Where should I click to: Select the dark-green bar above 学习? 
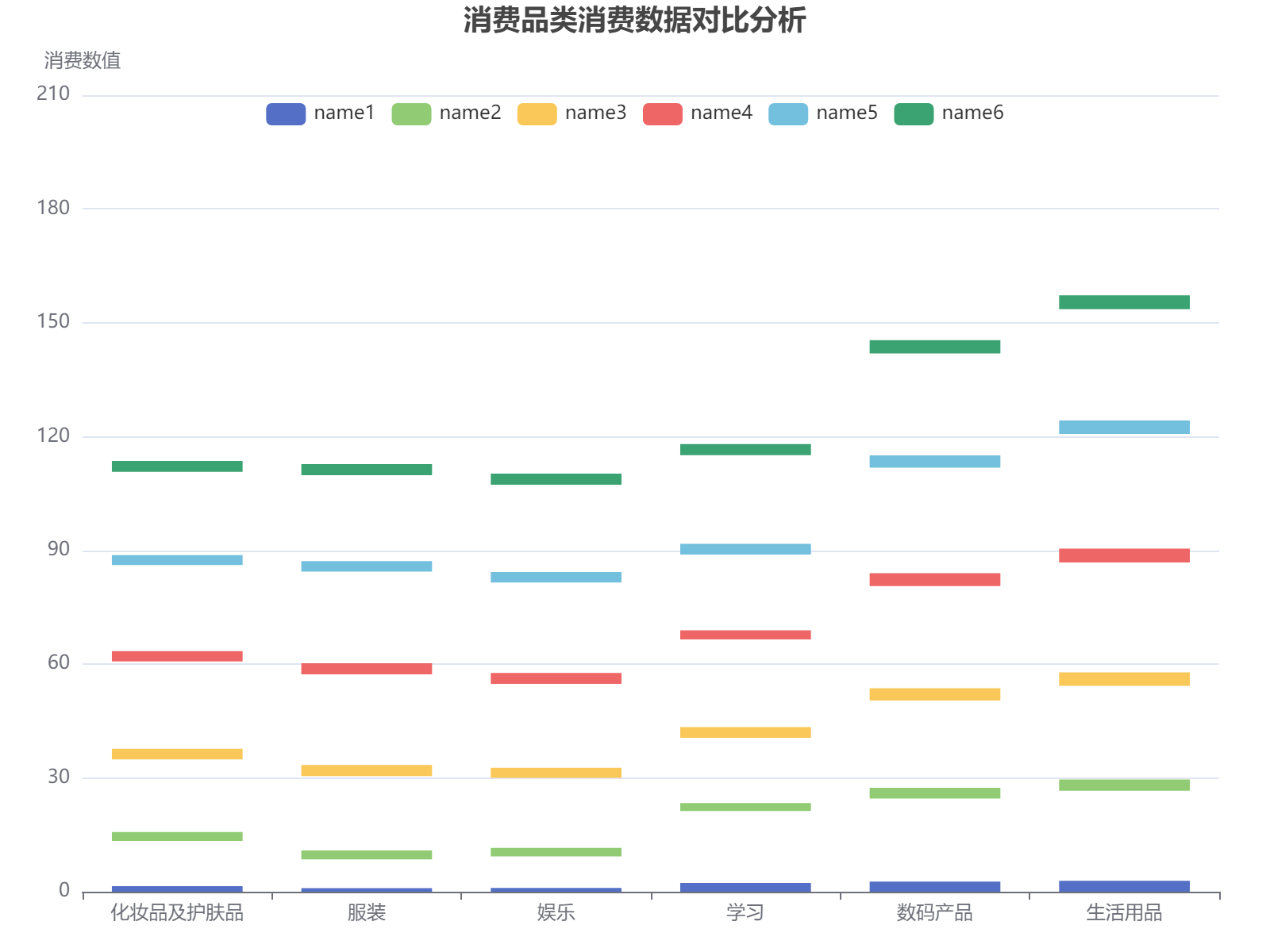point(746,448)
